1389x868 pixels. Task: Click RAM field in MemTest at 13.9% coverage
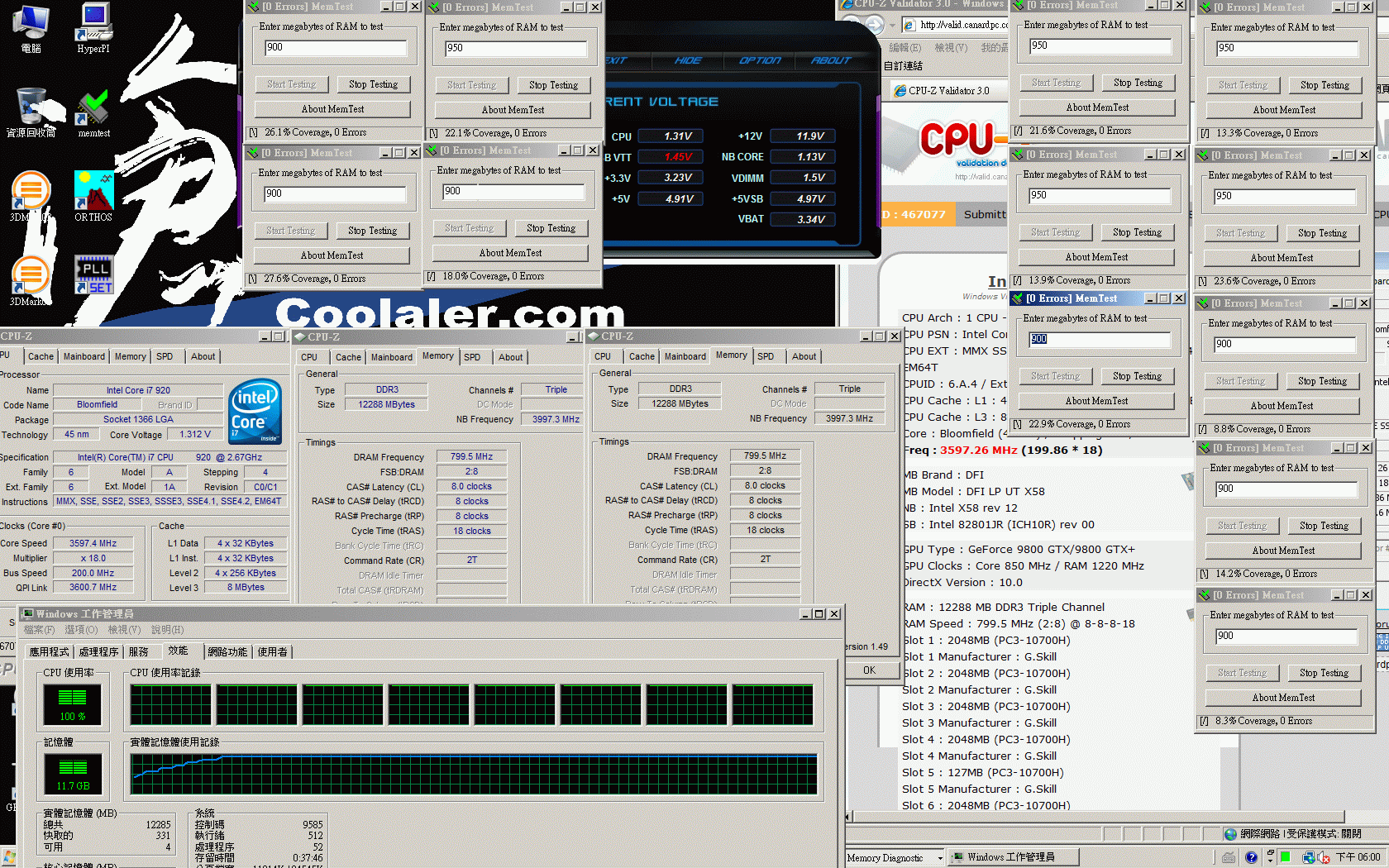coord(1099,196)
